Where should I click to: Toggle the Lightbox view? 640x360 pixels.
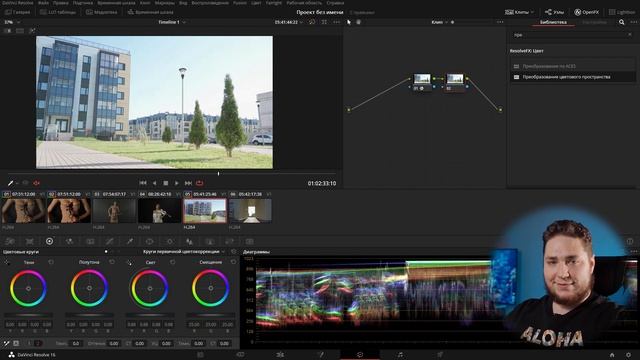pos(622,12)
